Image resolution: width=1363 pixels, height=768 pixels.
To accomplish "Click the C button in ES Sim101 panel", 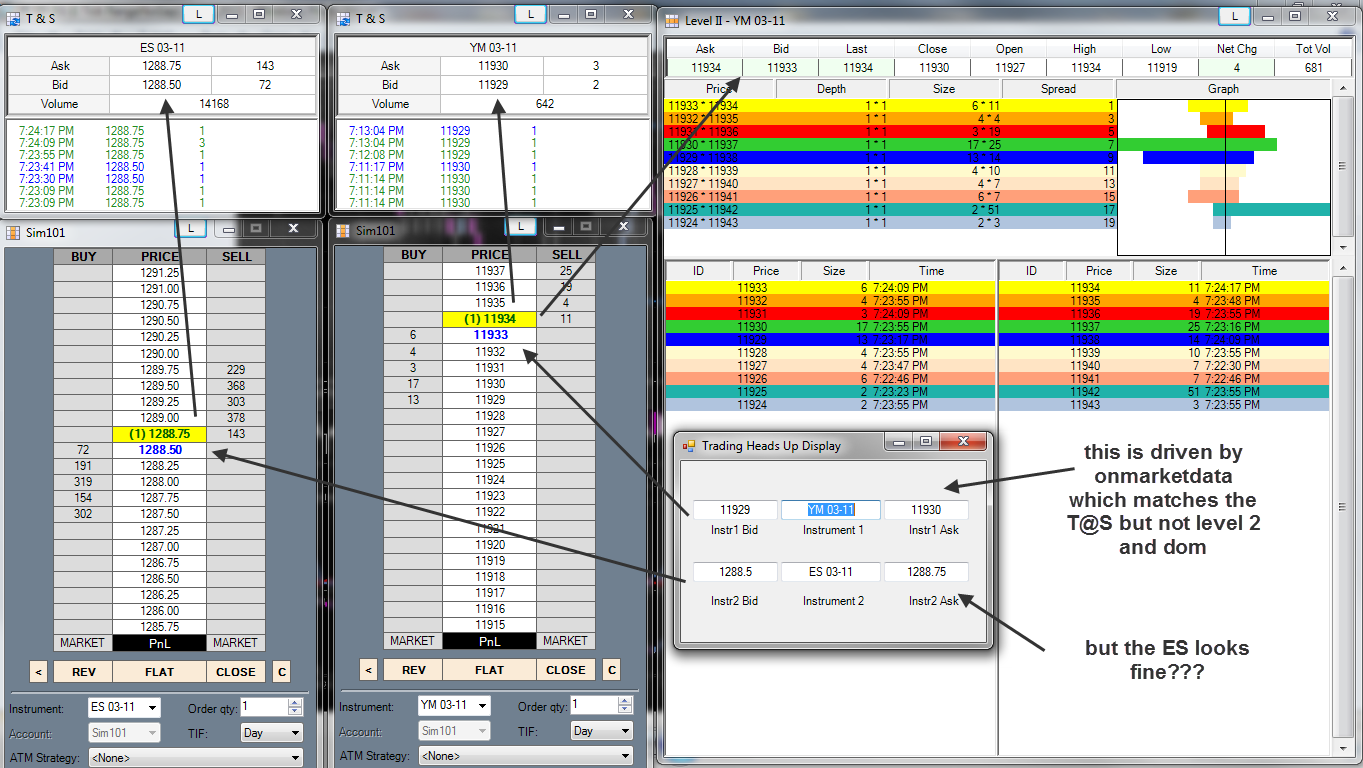I will (x=282, y=672).
